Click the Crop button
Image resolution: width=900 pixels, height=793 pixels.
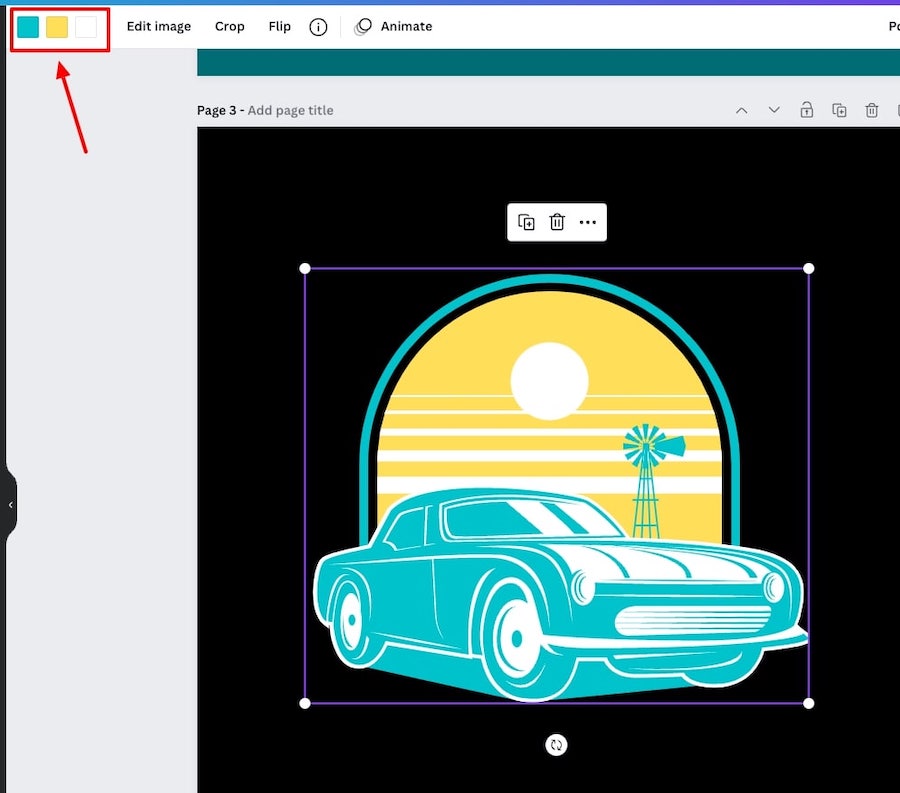[x=229, y=27]
